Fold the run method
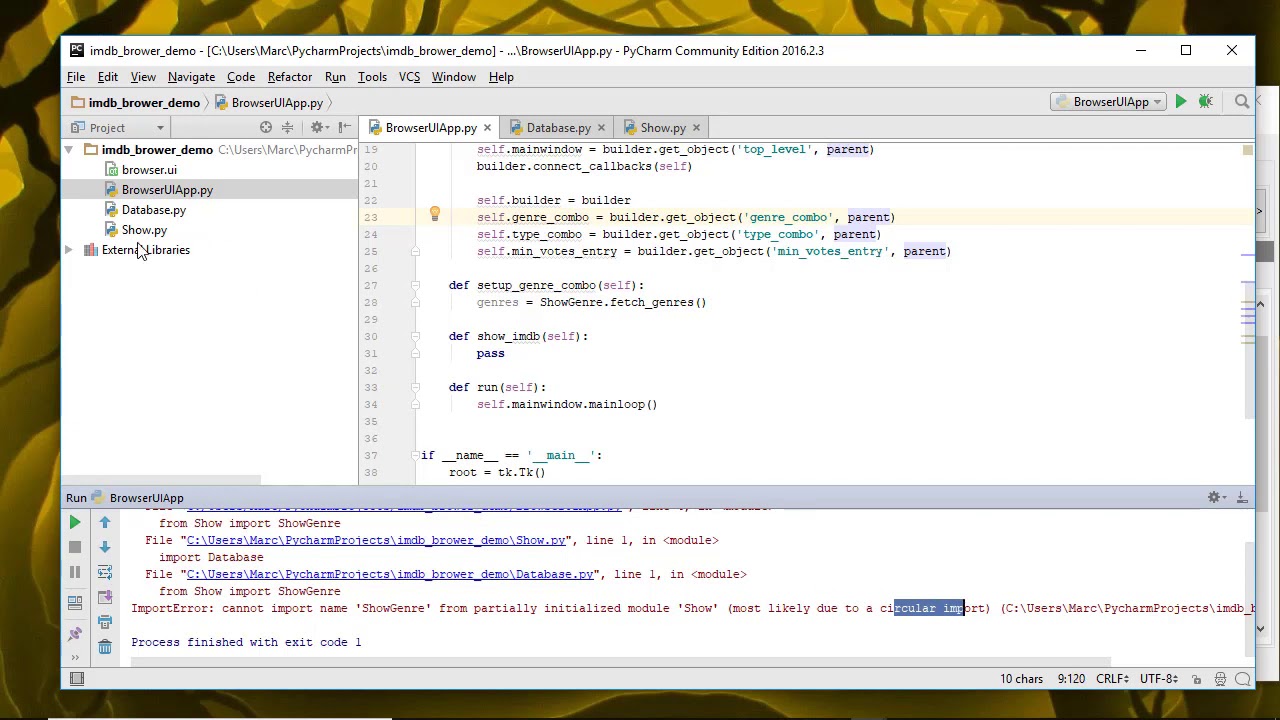Viewport: 1280px width, 720px height. point(416,387)
